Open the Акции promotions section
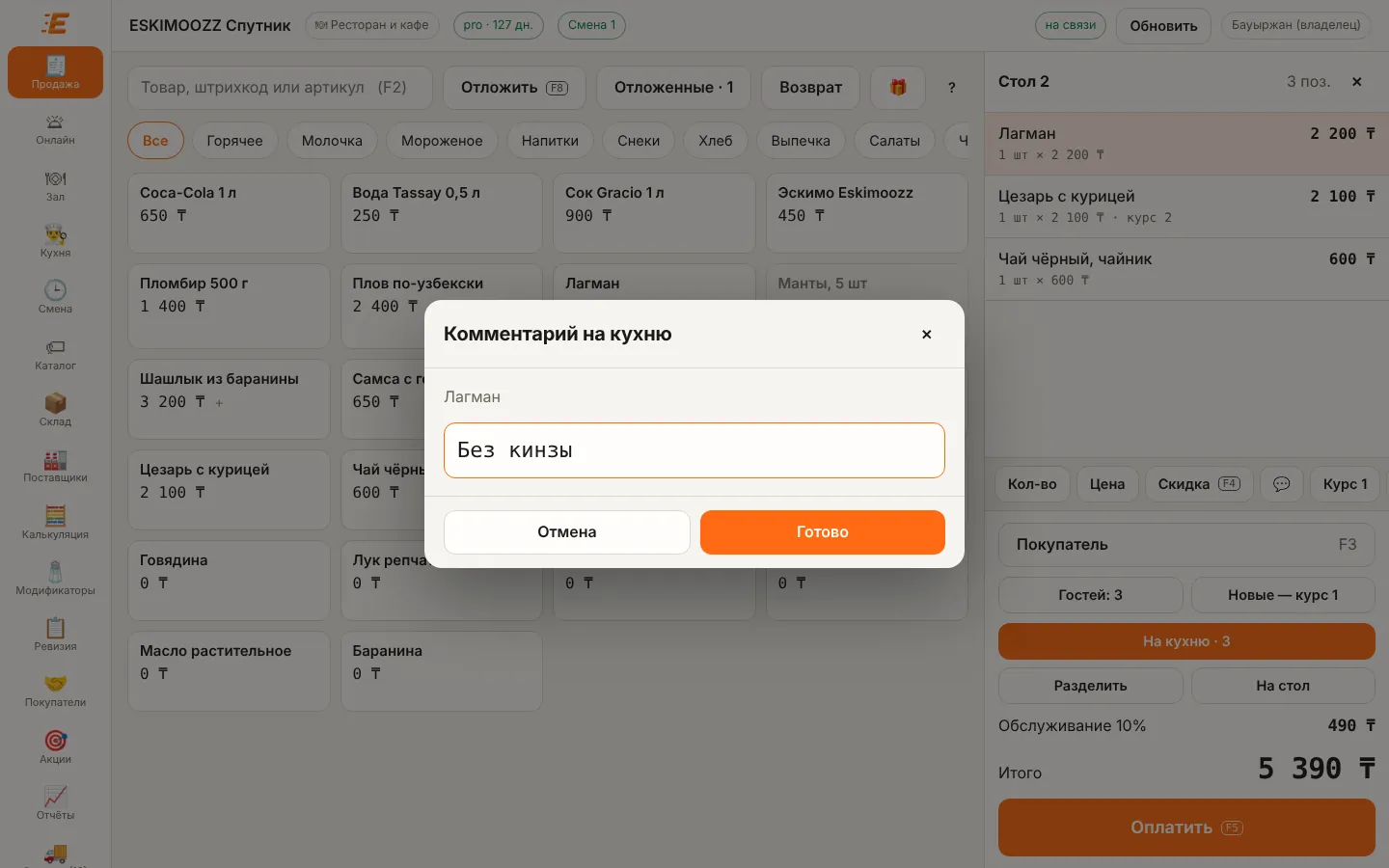The width and height of the screenshot is (1389, 868). coord(55,748)
